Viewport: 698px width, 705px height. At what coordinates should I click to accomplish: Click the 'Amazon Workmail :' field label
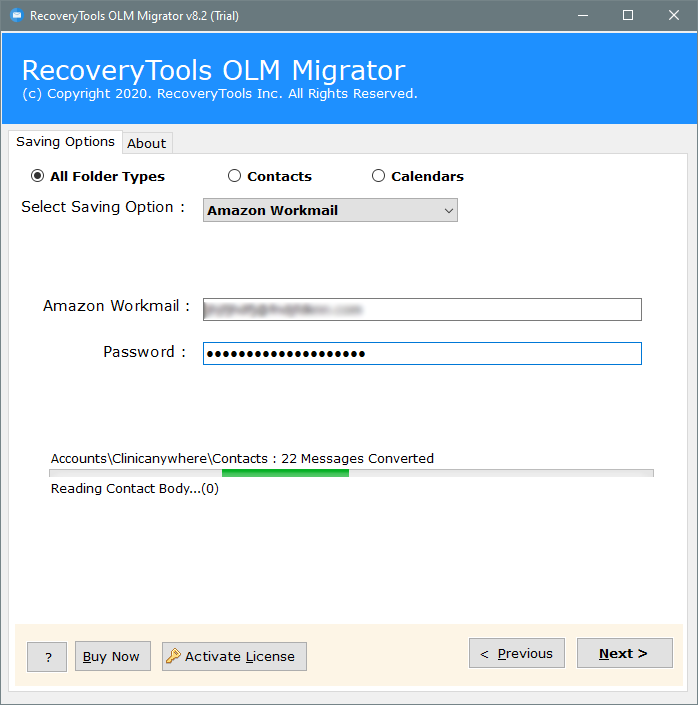point(116,306)
